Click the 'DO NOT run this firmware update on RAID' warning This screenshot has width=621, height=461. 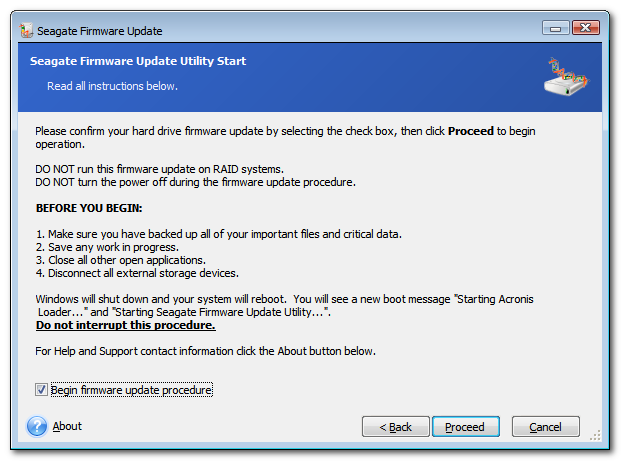[159, 169]
